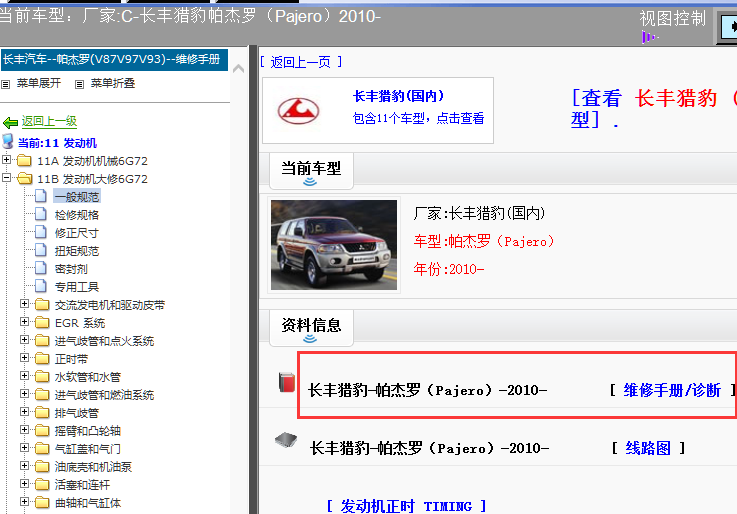Click the 菜单折叠 list icon
The image size is (737, 514).
pyautogui.click(x=79, y=85)
